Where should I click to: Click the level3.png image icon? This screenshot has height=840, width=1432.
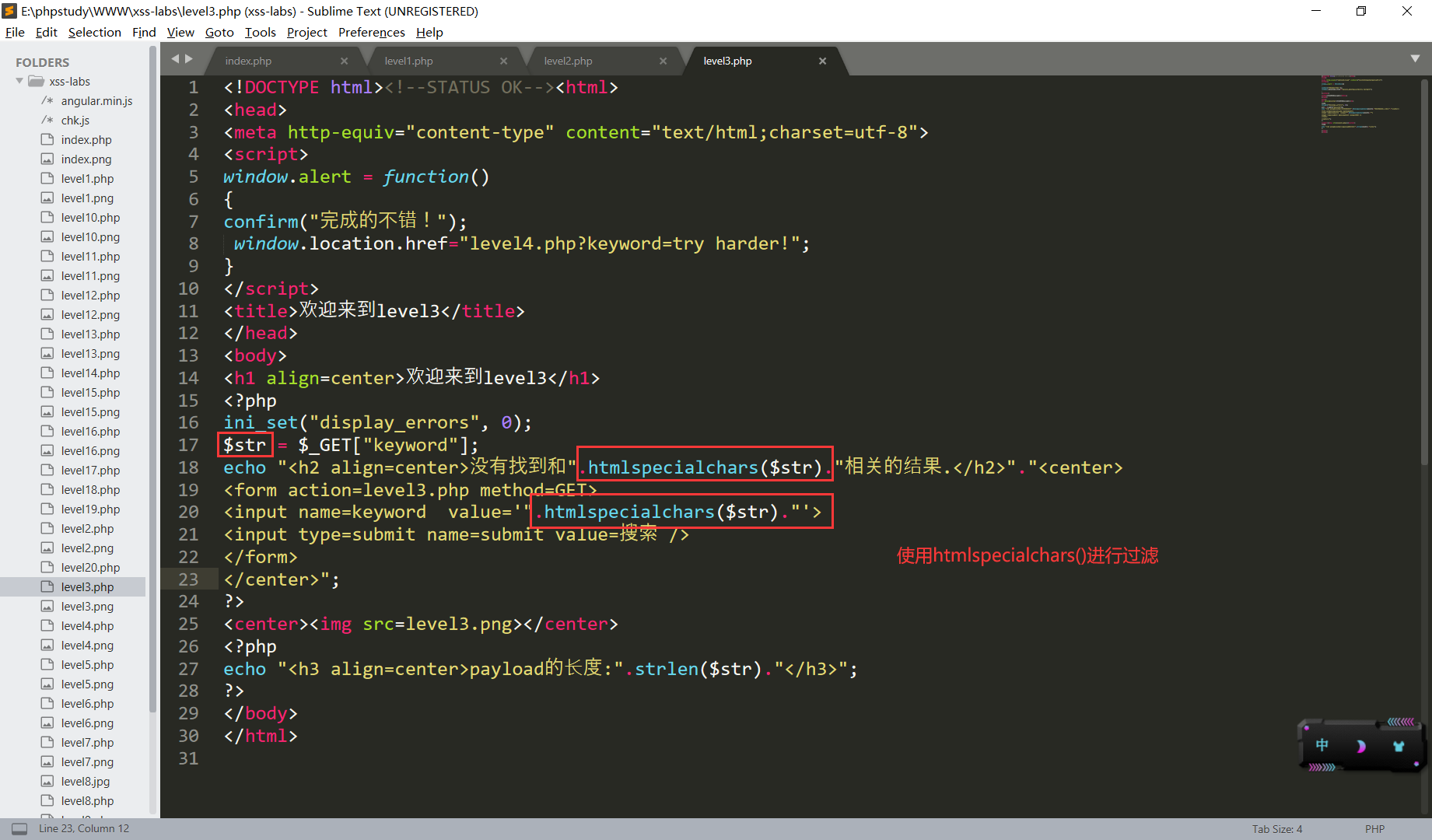click(x=47, y=606)
